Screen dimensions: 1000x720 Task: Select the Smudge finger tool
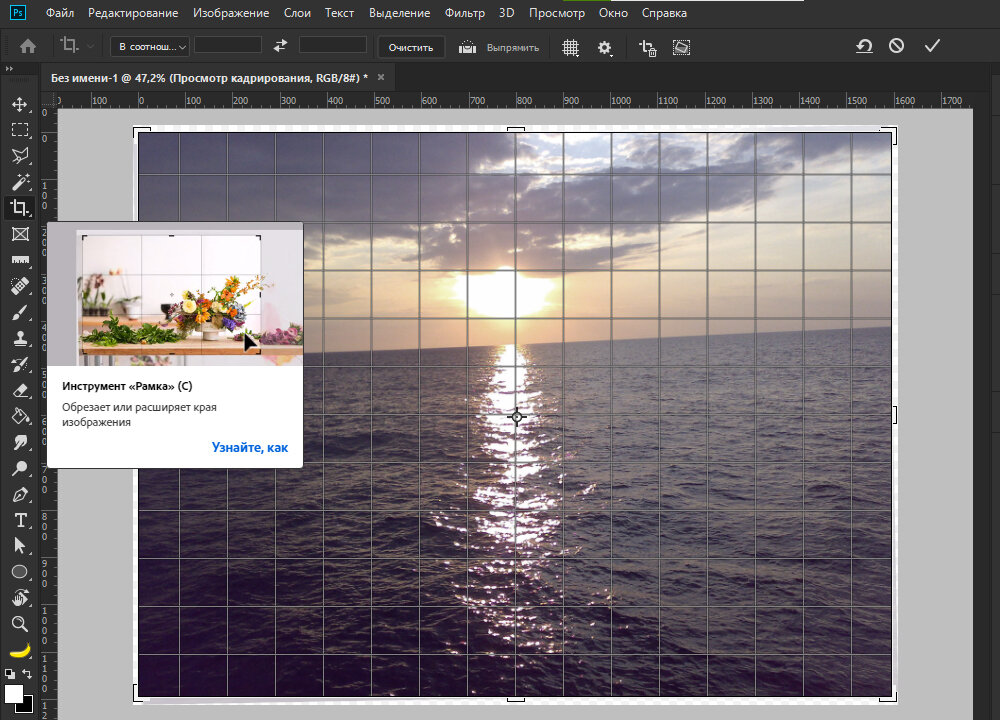pyautogui.click(x=20, y=442)
